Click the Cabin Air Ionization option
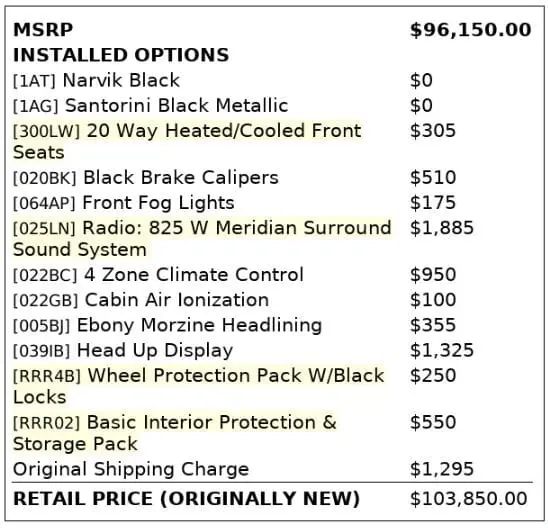The width and height of the screenshot is (548, 528). 141,300
